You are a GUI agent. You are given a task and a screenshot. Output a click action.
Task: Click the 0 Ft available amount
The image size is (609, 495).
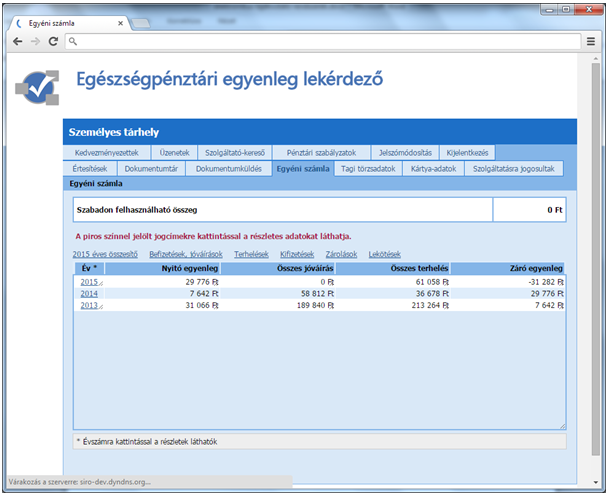coord(555,210)
